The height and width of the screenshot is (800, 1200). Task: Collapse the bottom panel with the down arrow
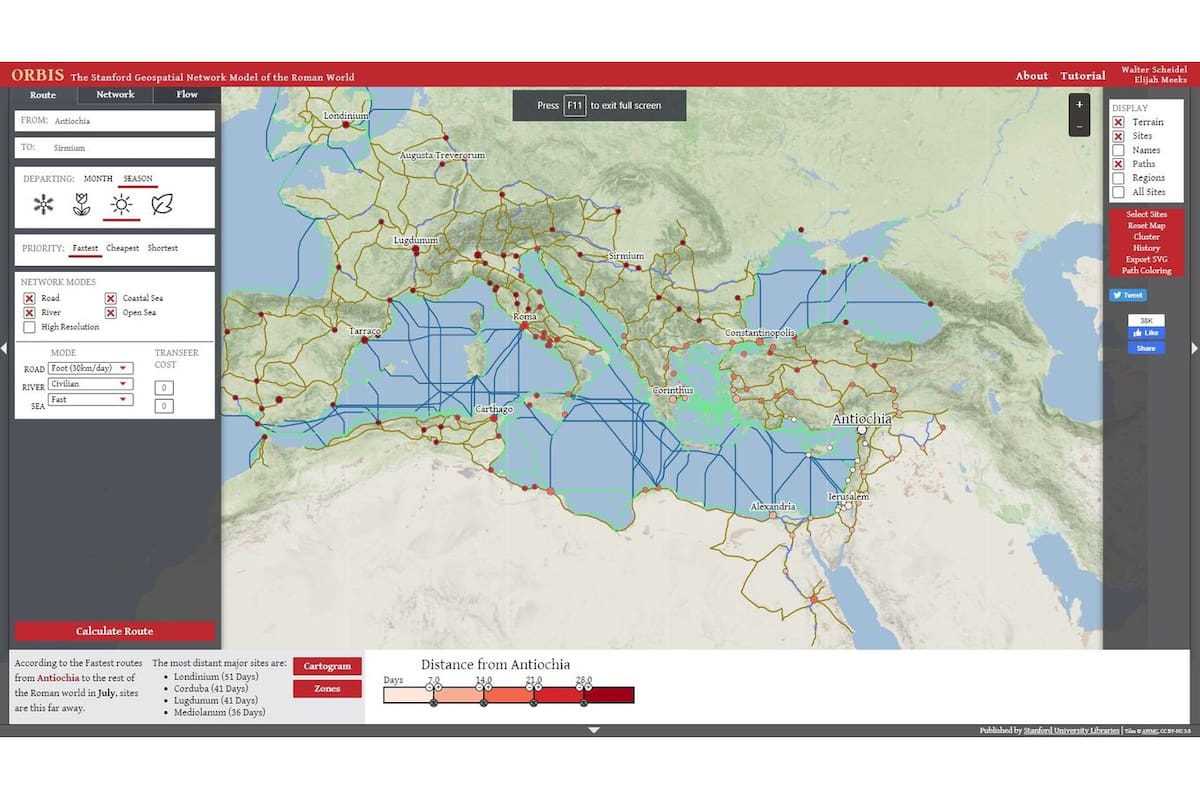pyautogui.click(x=594, y=730)
